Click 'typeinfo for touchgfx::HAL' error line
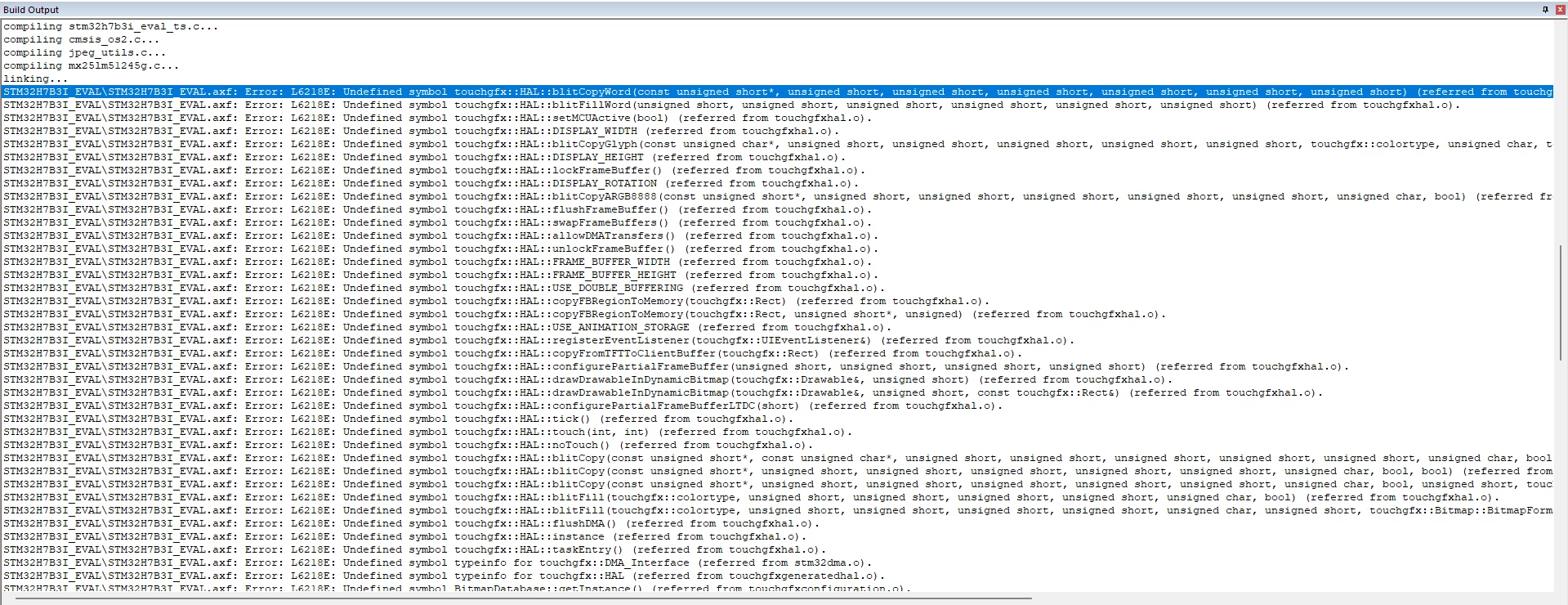The width and height of the screenshot is (1568, 605). (444, 576)
